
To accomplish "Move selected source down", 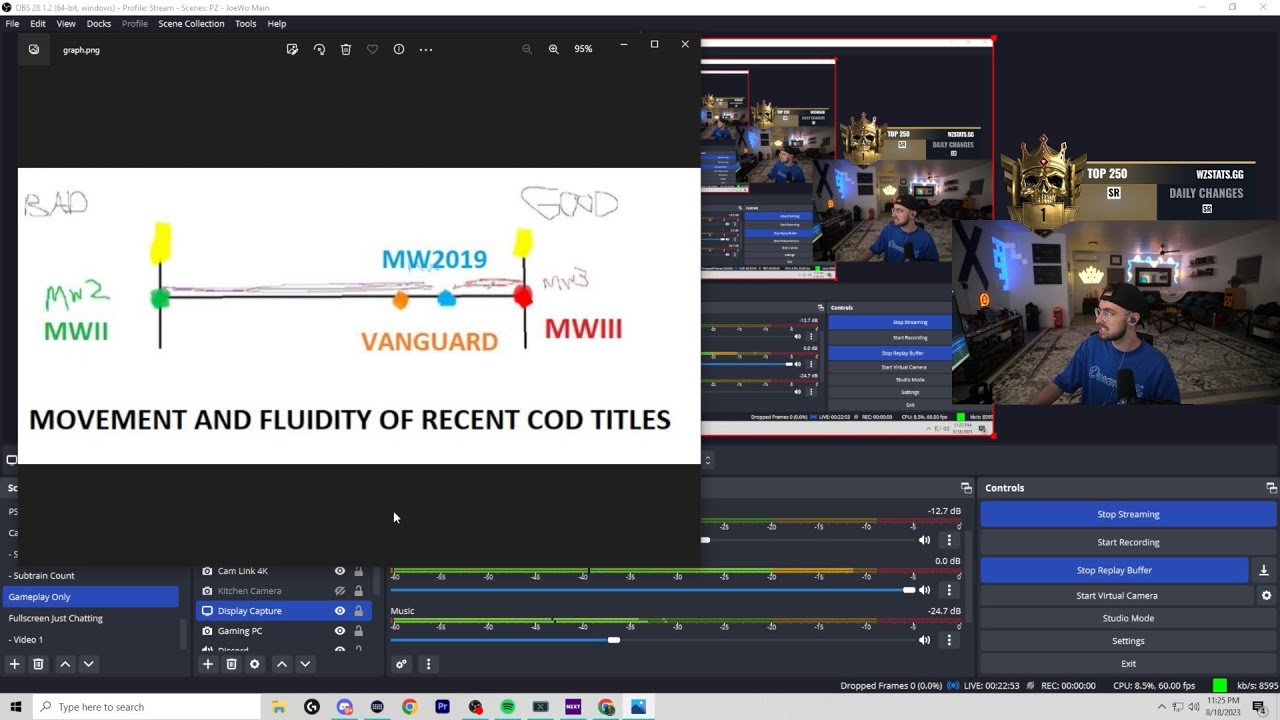I will 305,664.
